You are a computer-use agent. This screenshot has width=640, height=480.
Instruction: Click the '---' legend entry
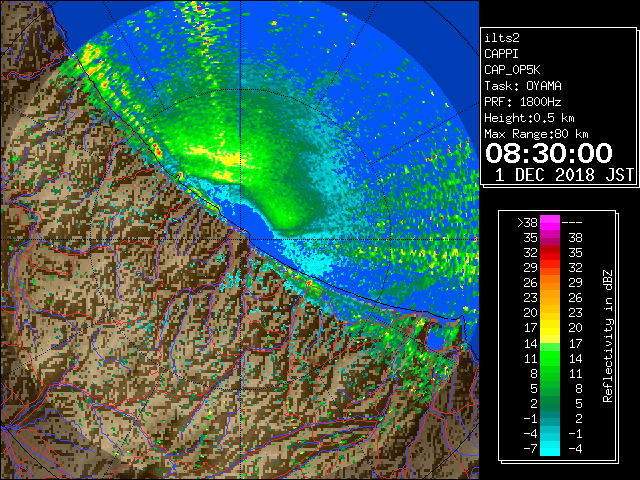click(x=572, y=223)
